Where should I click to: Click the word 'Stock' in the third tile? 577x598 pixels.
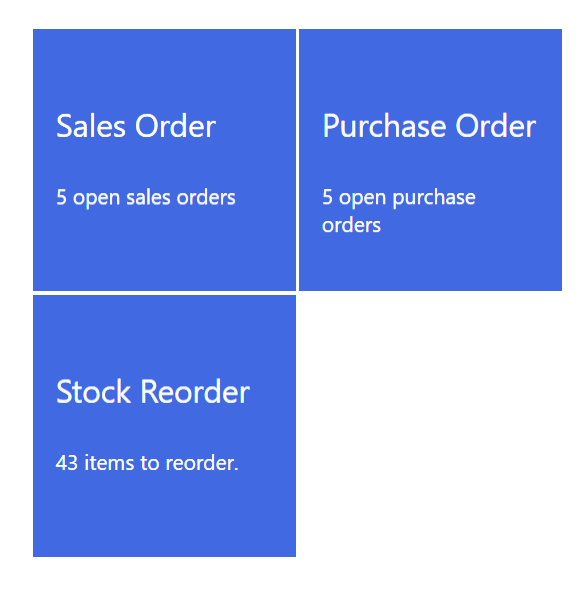pos(93,392)
